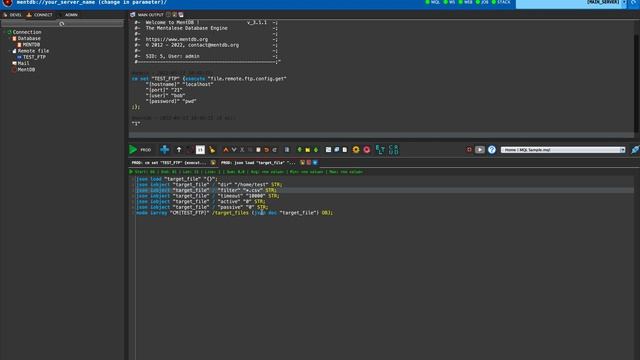Screen dimensions: 640x360
Task: Click the https://www.mentdb.org text in output
Action: (x=177, y=40)
